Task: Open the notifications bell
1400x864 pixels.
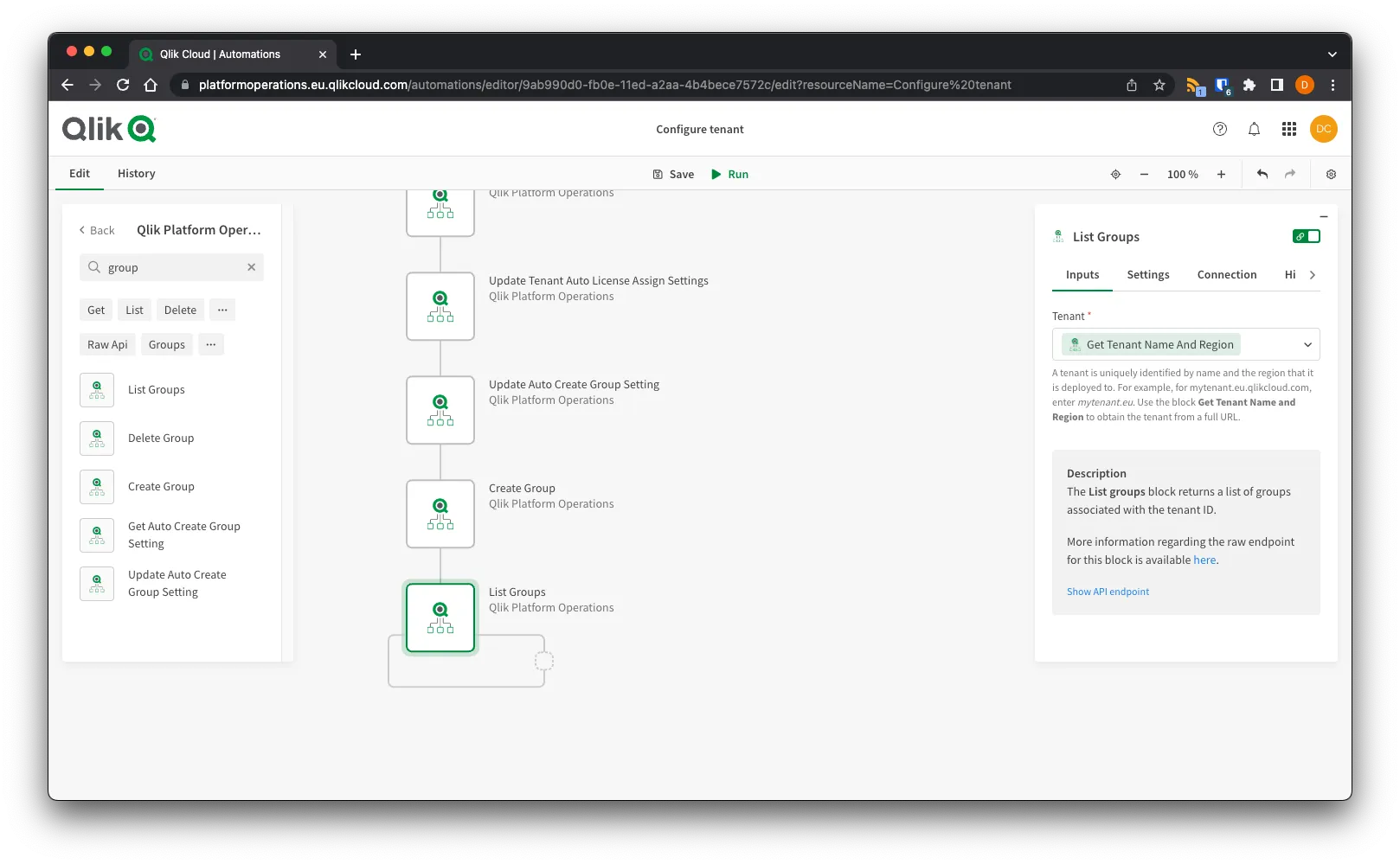Action: [x=1254, y=129]
